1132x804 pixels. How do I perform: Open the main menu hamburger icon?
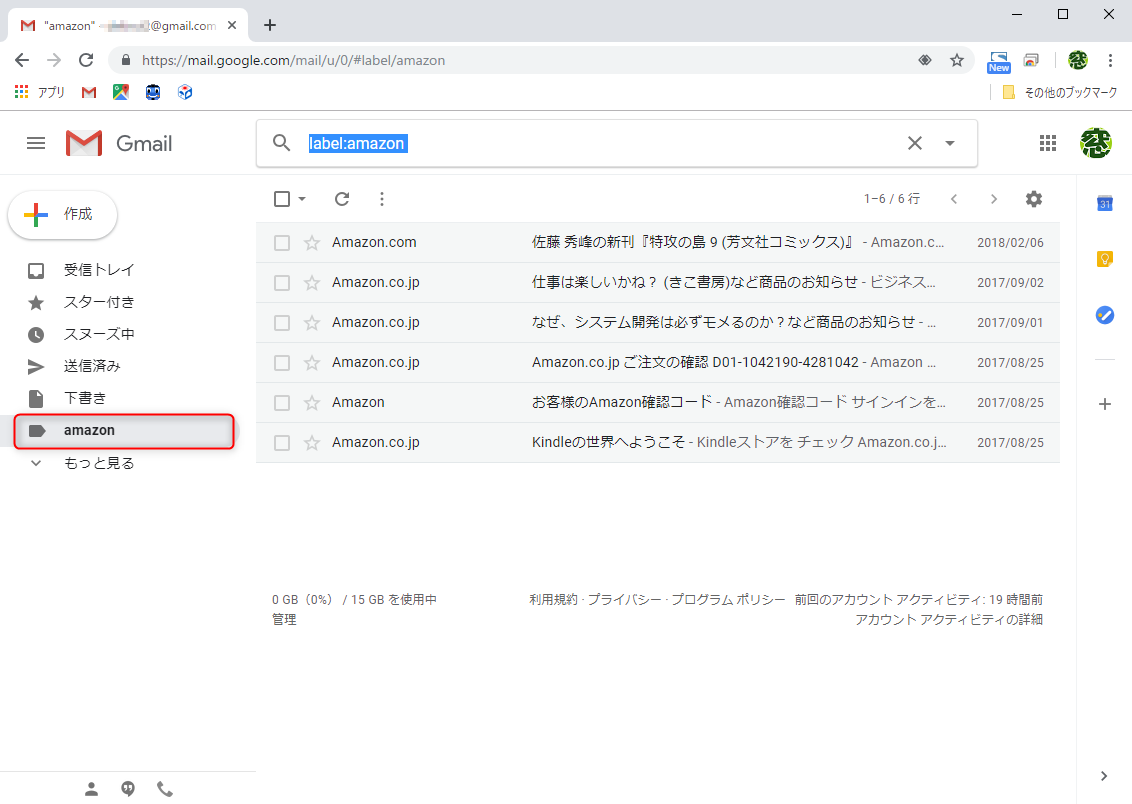click(x=36, y=143)
